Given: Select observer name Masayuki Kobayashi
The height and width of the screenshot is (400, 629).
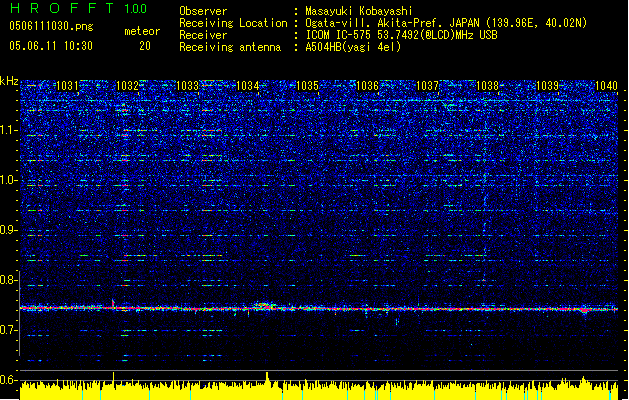Looking at the screenshot, I should [359, 11].
